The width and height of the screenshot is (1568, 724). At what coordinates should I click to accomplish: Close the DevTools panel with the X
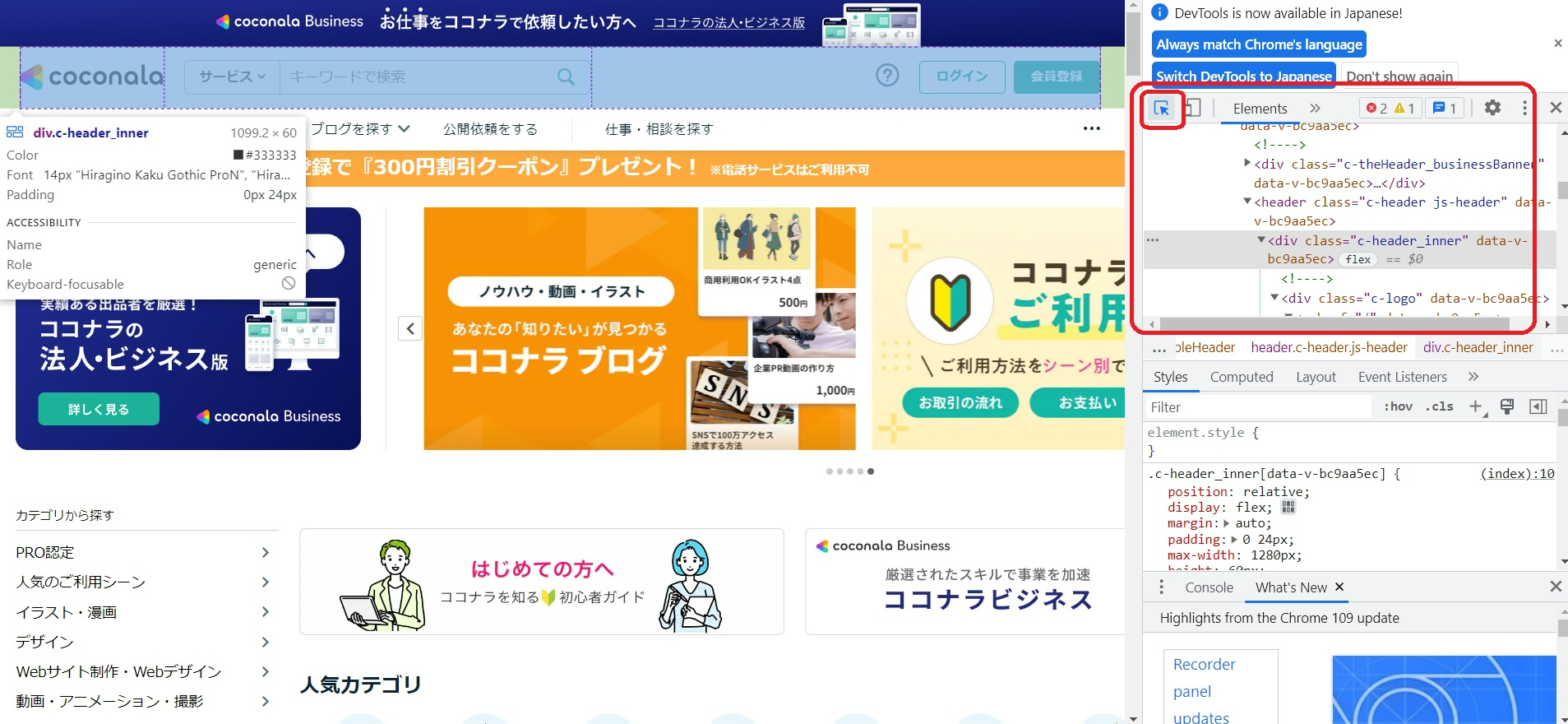1556,108
